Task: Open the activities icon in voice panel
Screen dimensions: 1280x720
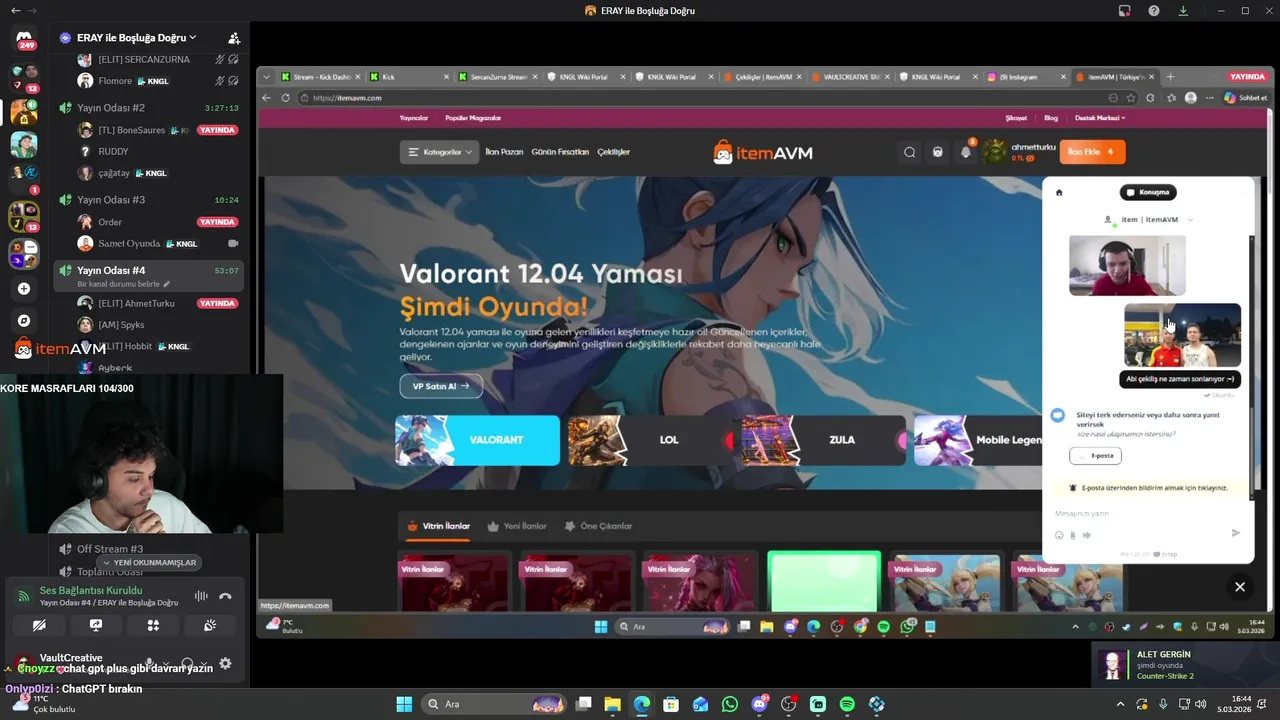Action: 153,625
